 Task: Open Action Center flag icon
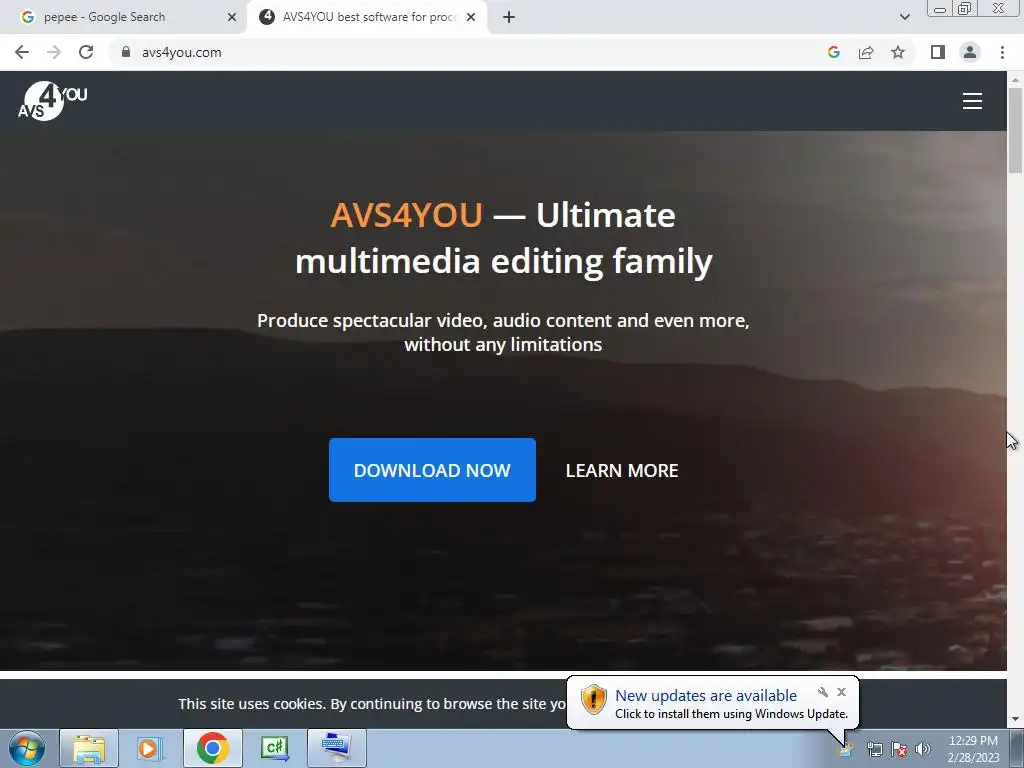point(899,749)
